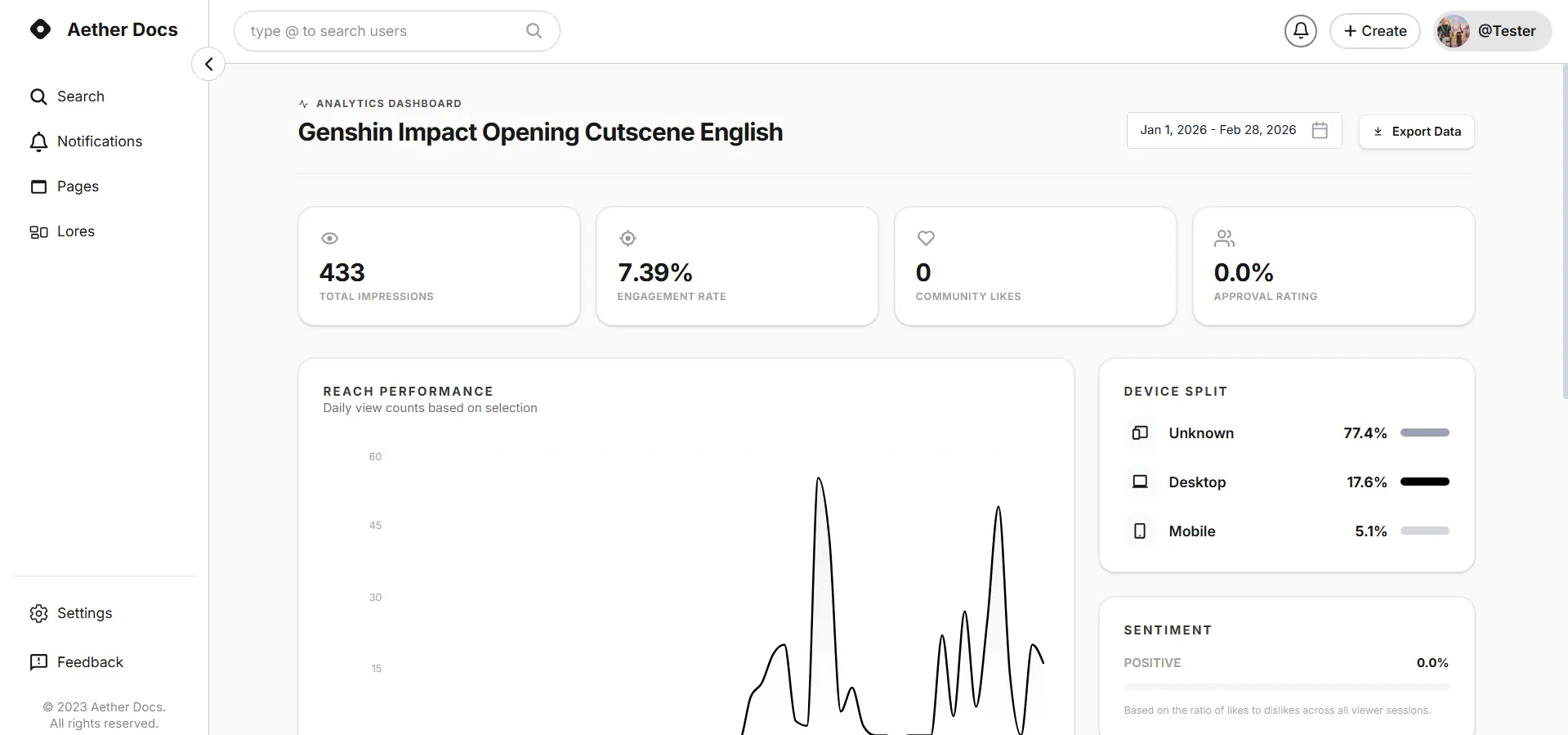The height and width of the screenshot is (735, 1568).
Task: Click the Mobile phone icon
Action: coord(1140,531)
